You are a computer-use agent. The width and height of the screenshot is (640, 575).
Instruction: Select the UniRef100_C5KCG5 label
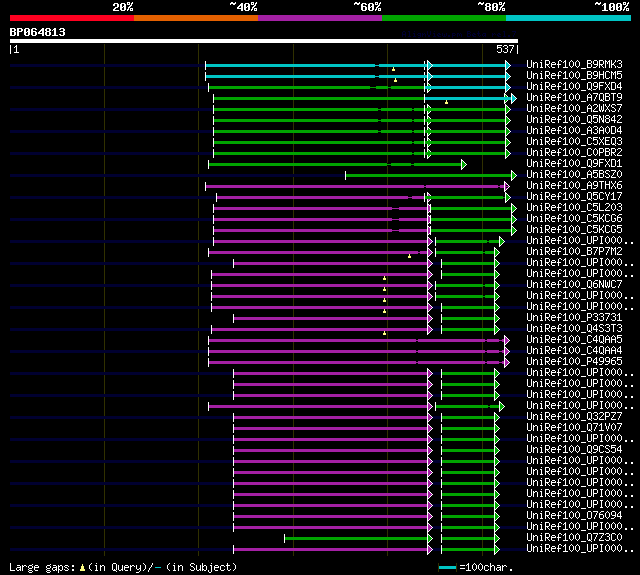coord(574,230)
